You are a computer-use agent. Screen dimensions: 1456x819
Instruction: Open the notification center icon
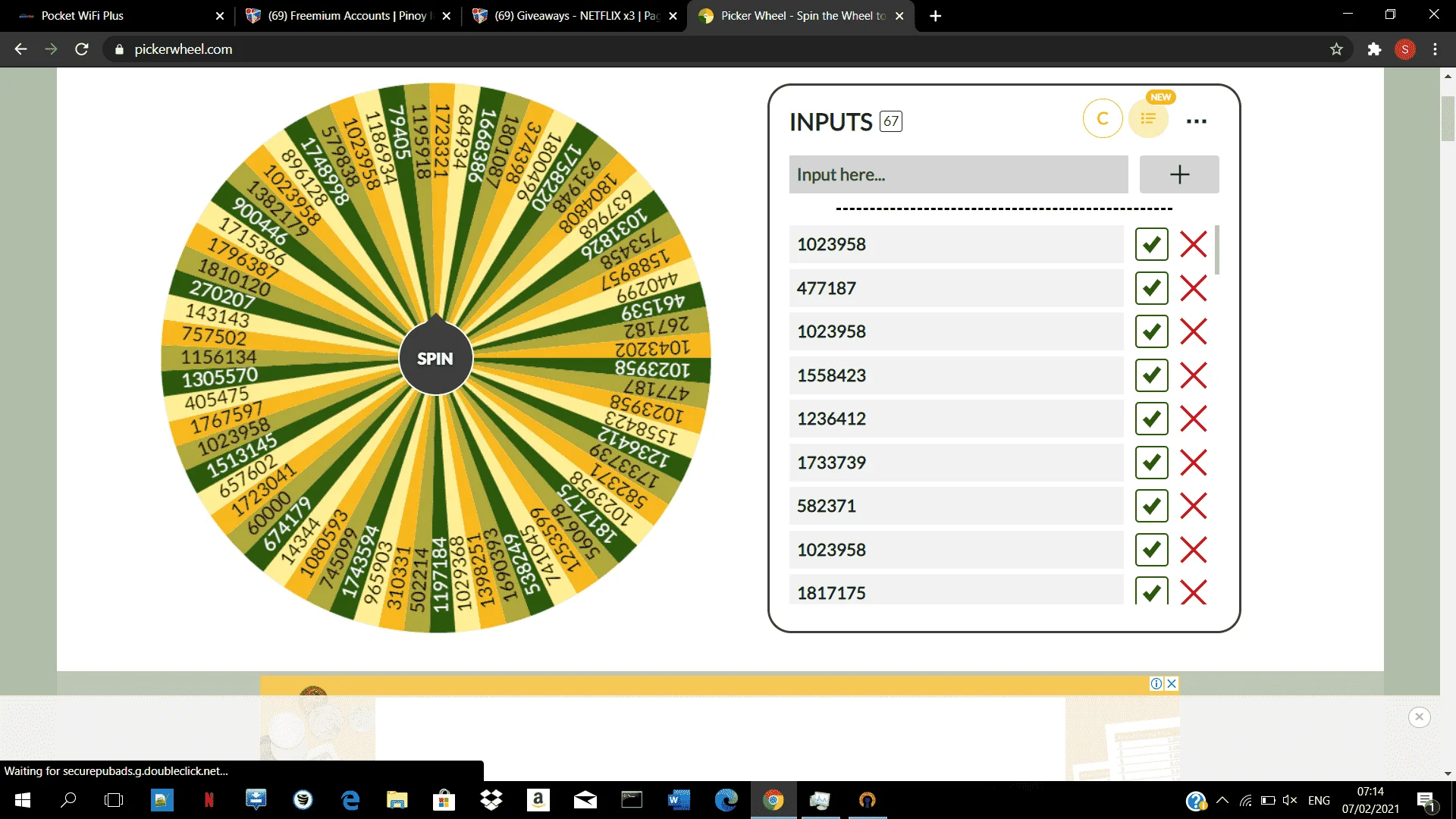[x=1426, y=801]
